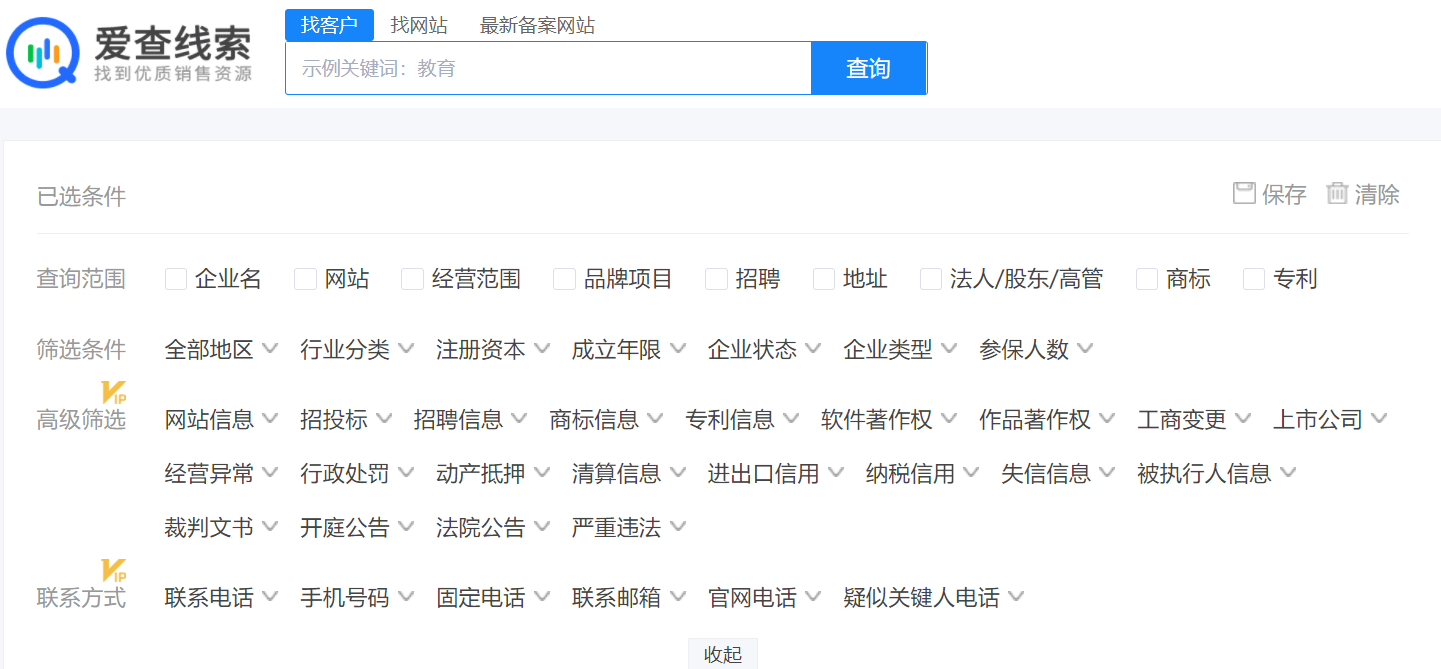Open the 行业分类 dropdown
This screenshot has width=1441, height=669.
point(357,349)
